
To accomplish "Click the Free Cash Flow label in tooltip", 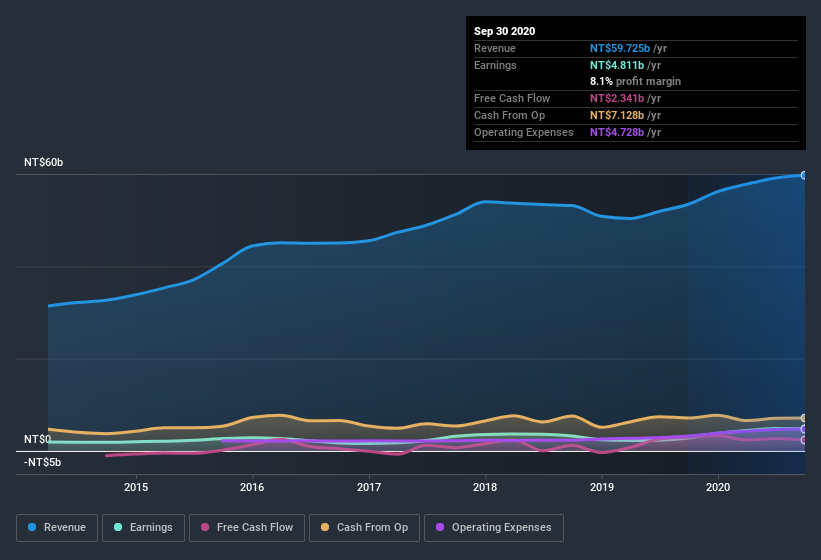I will [x=512, y=98].
